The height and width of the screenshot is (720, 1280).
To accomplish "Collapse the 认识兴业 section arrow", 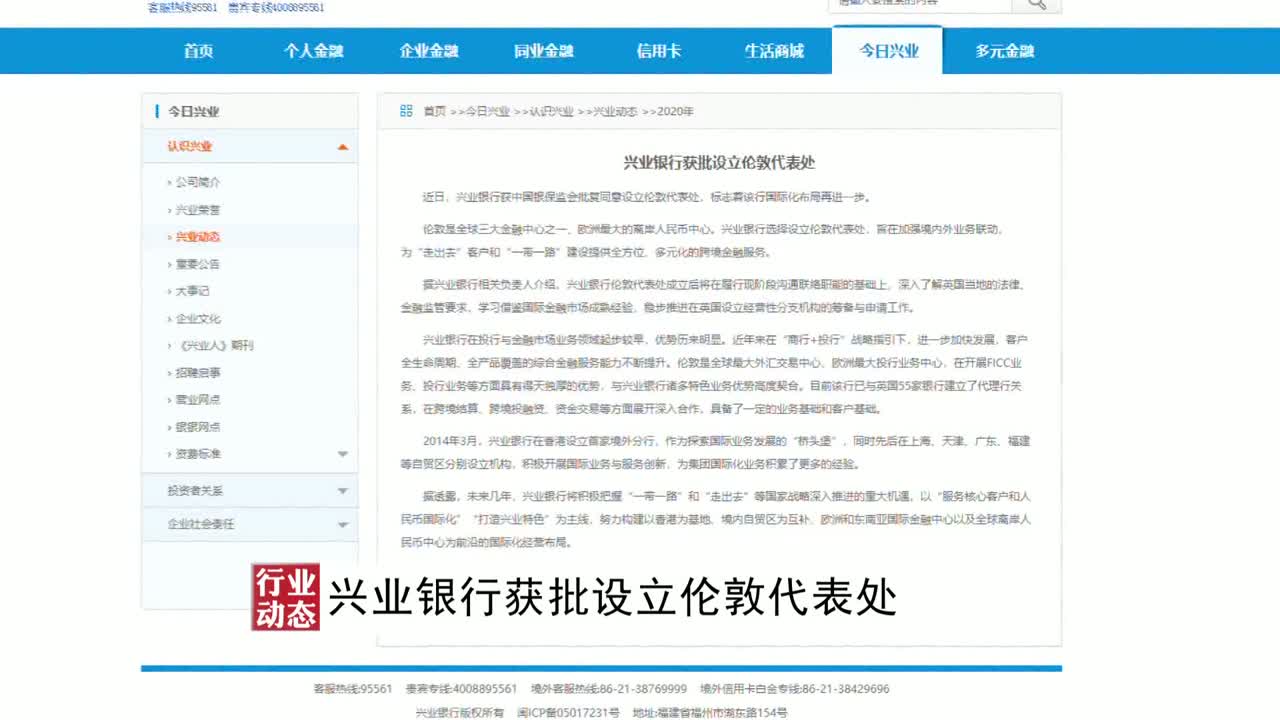I will click(343, 147).
